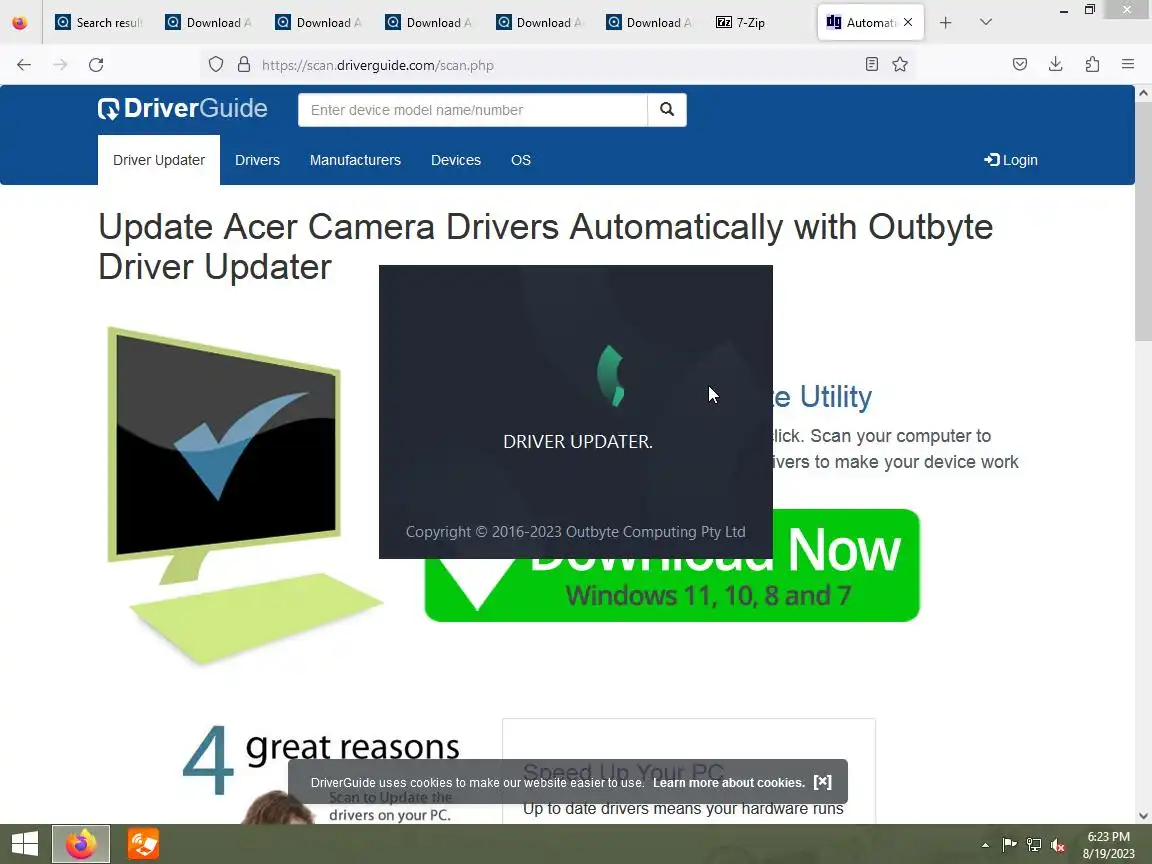Open the Drivers navigation item

[257, 160]
